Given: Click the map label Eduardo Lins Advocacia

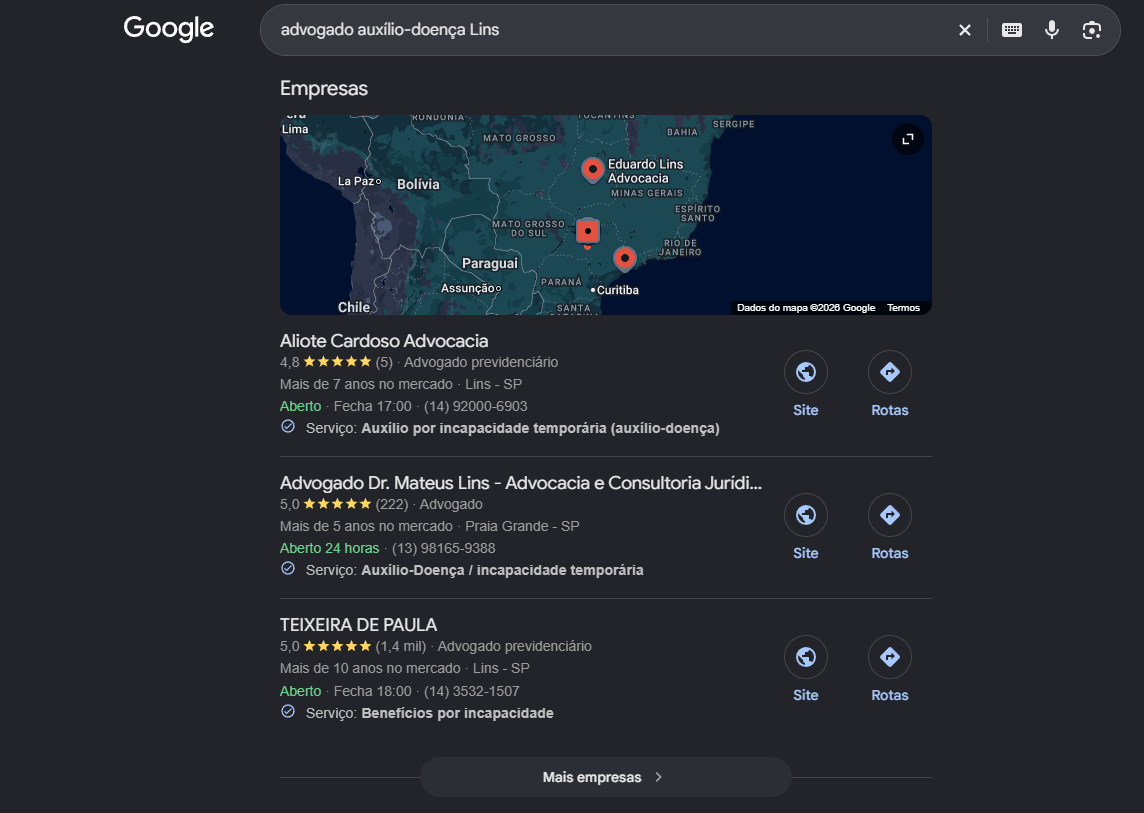Looking at the screenshot, I should pyautogui.click(x=645, y=171).
